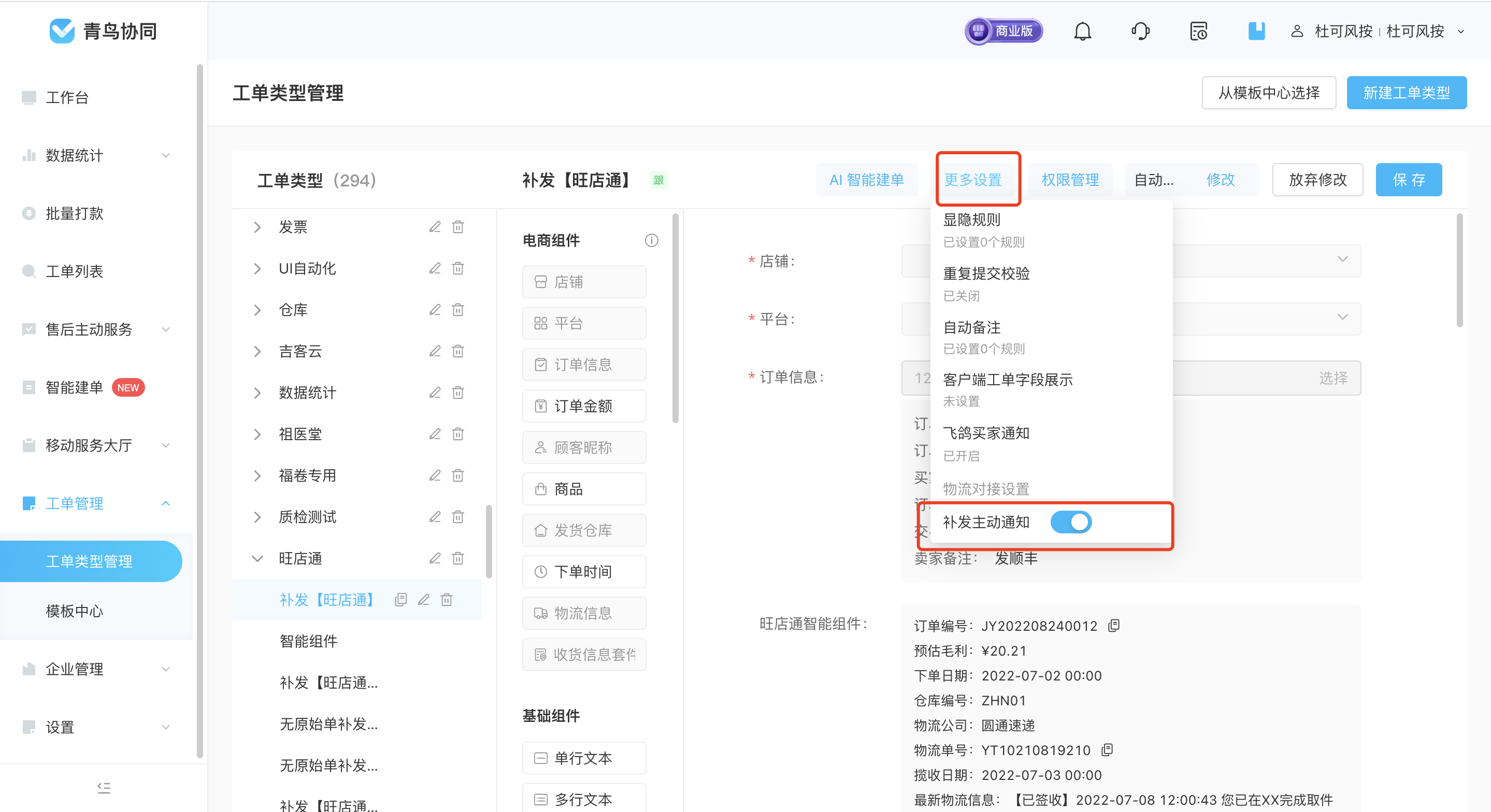Screen dimensions: 1491x812
Task: Click the 放弃修改 button
Action: (x=1318, y=180)
